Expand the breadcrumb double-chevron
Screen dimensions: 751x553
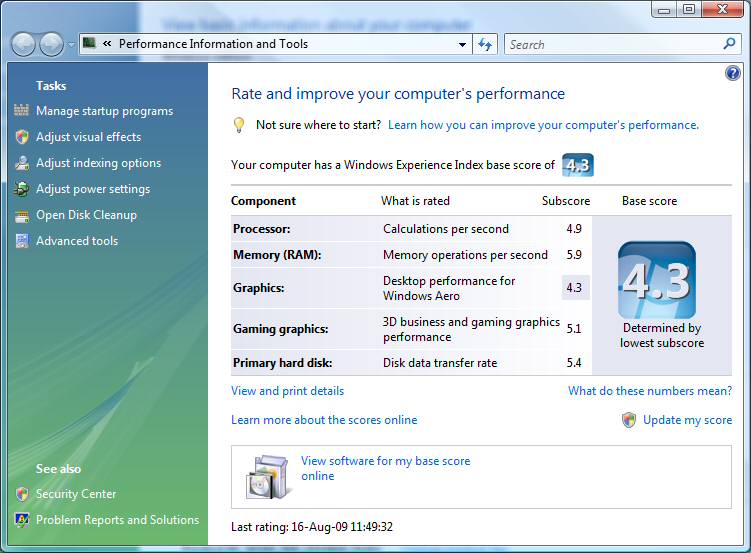click(107, 44)
